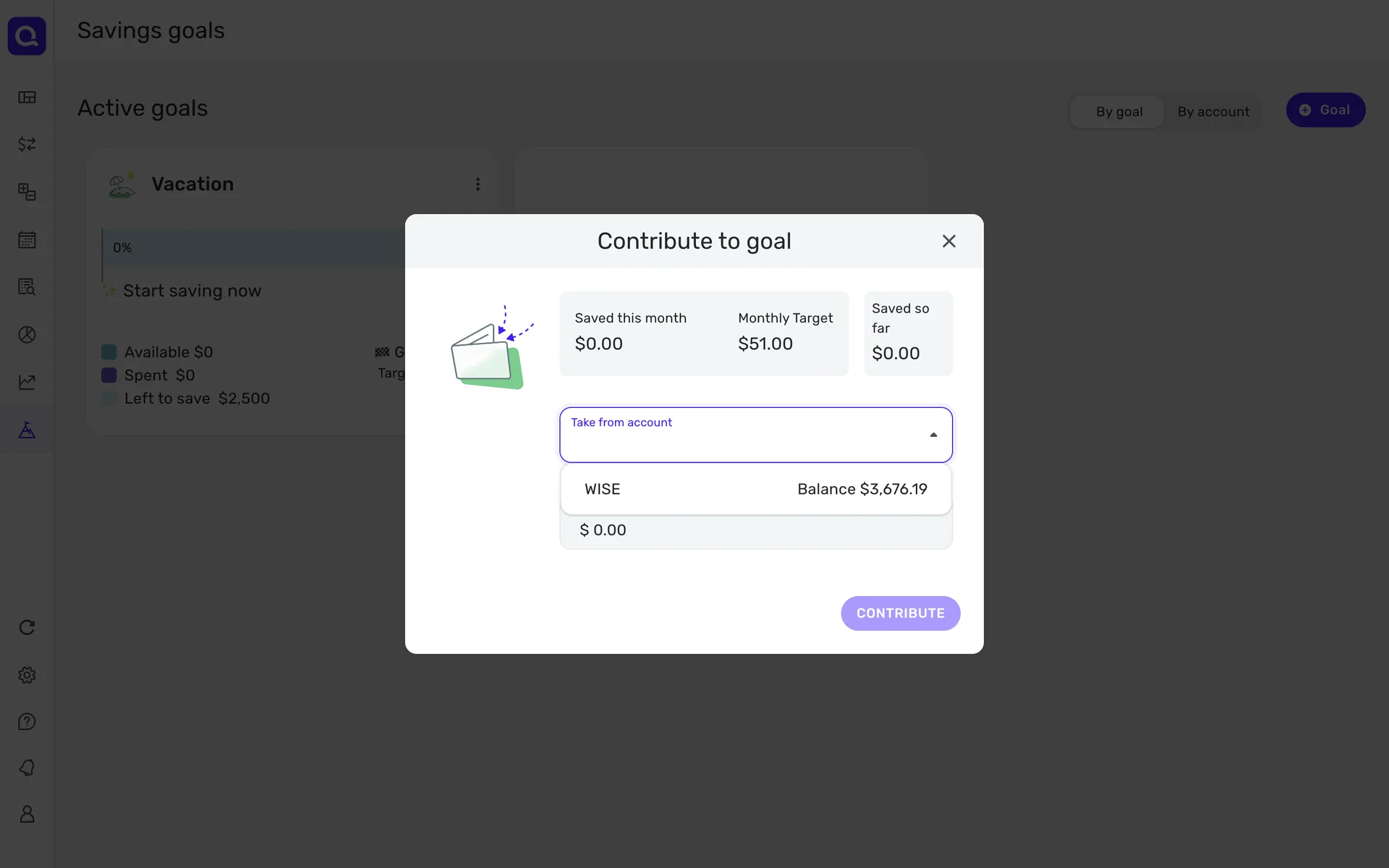The width and height of the screenshot is (1389, 868).
Task: Open the user profile icon
Action: pyautogui.click(x=27, y=814)
